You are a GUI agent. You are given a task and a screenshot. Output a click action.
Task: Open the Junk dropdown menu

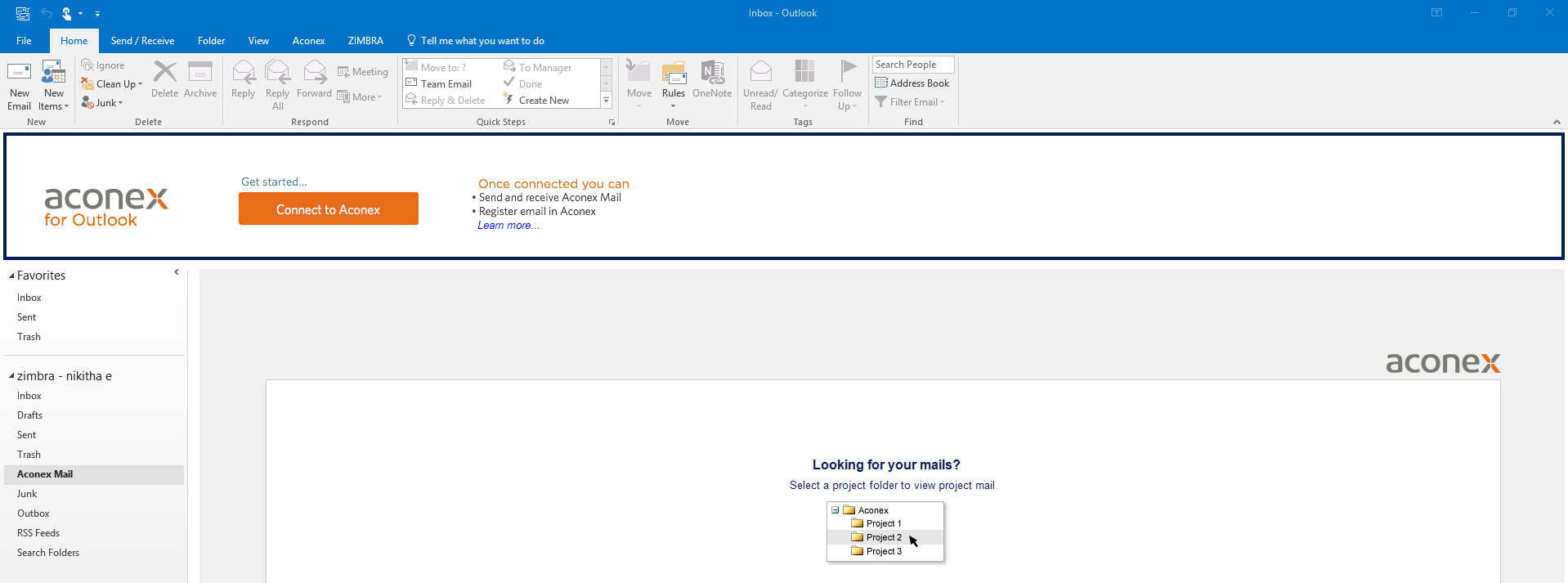coord(102,103)
